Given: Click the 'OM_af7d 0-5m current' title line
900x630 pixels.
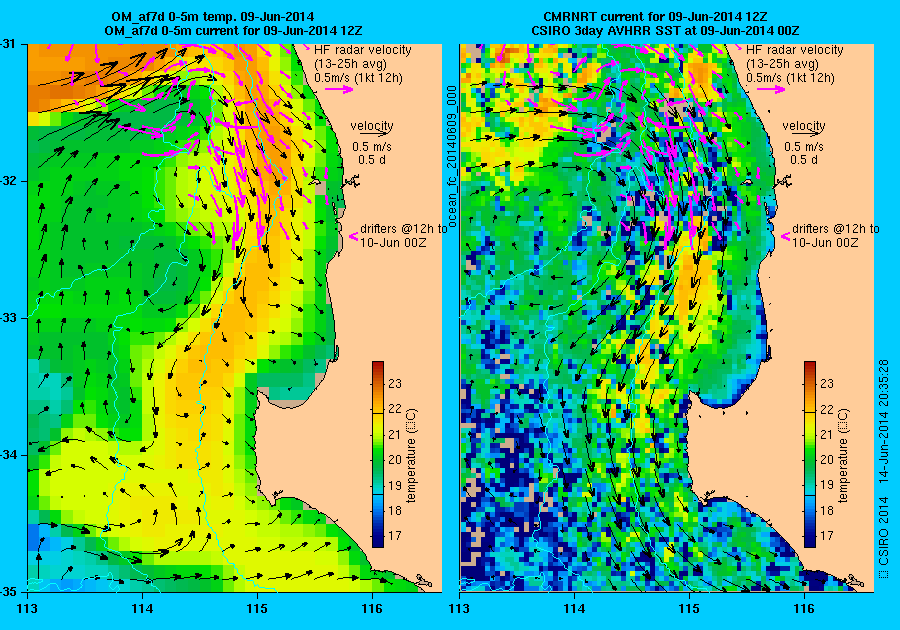Looking at the screenshot, I should tap(234, 30).
